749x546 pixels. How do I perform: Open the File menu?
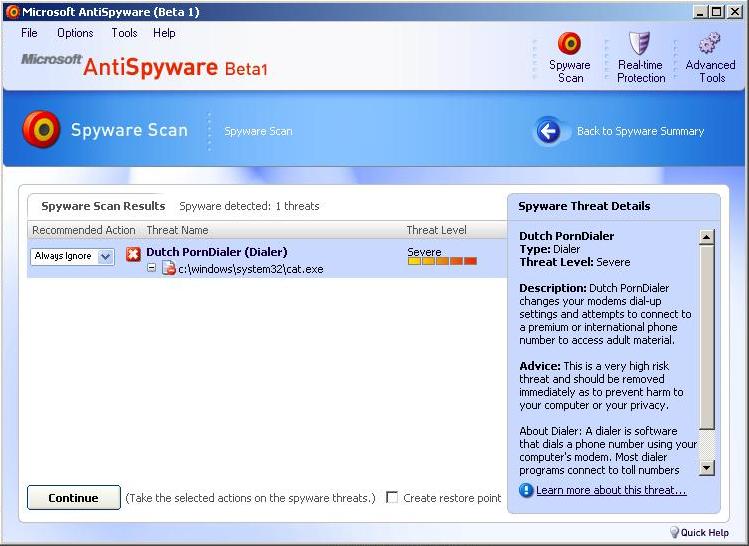pyautogui.click(x=29, y=33)
